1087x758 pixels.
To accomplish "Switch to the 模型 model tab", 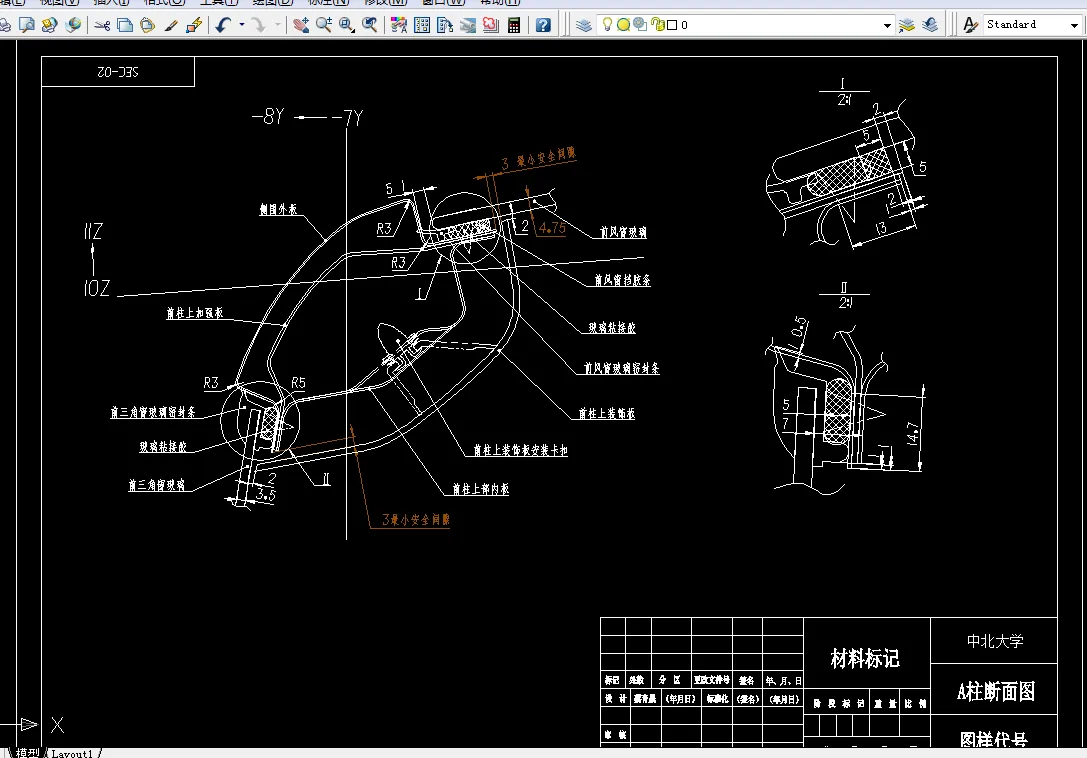I will [27, 753].
